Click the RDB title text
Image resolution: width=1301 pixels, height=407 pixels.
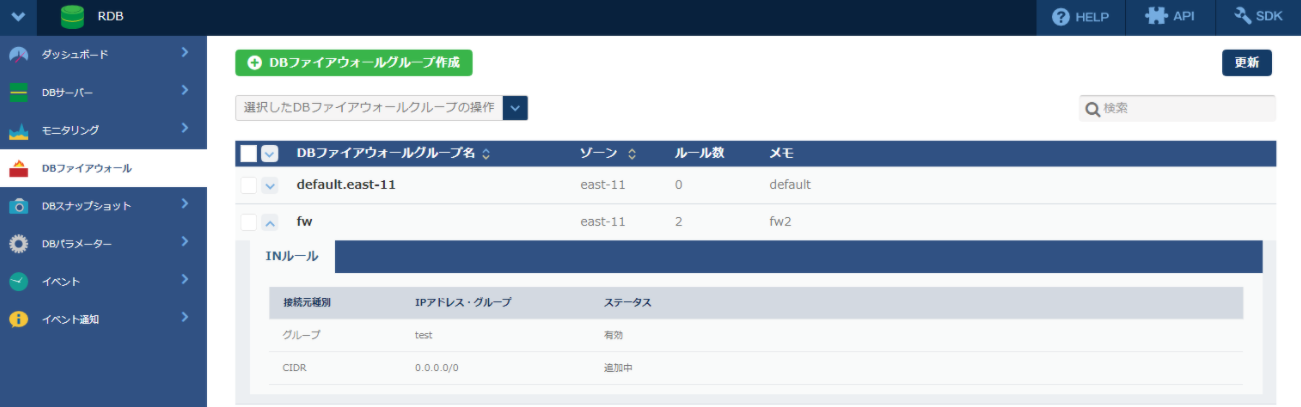click(111, 17)
